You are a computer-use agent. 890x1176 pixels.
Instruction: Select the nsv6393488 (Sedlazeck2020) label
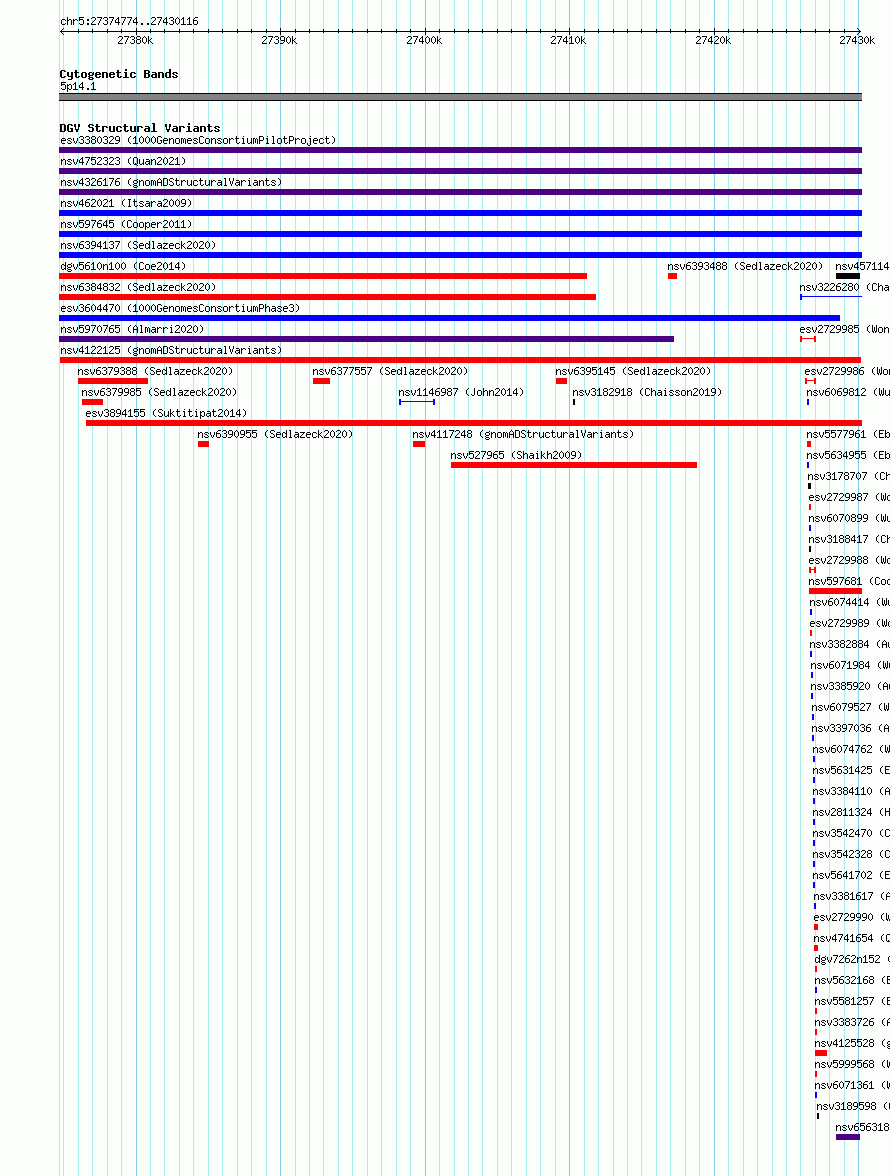pos(745,266)
